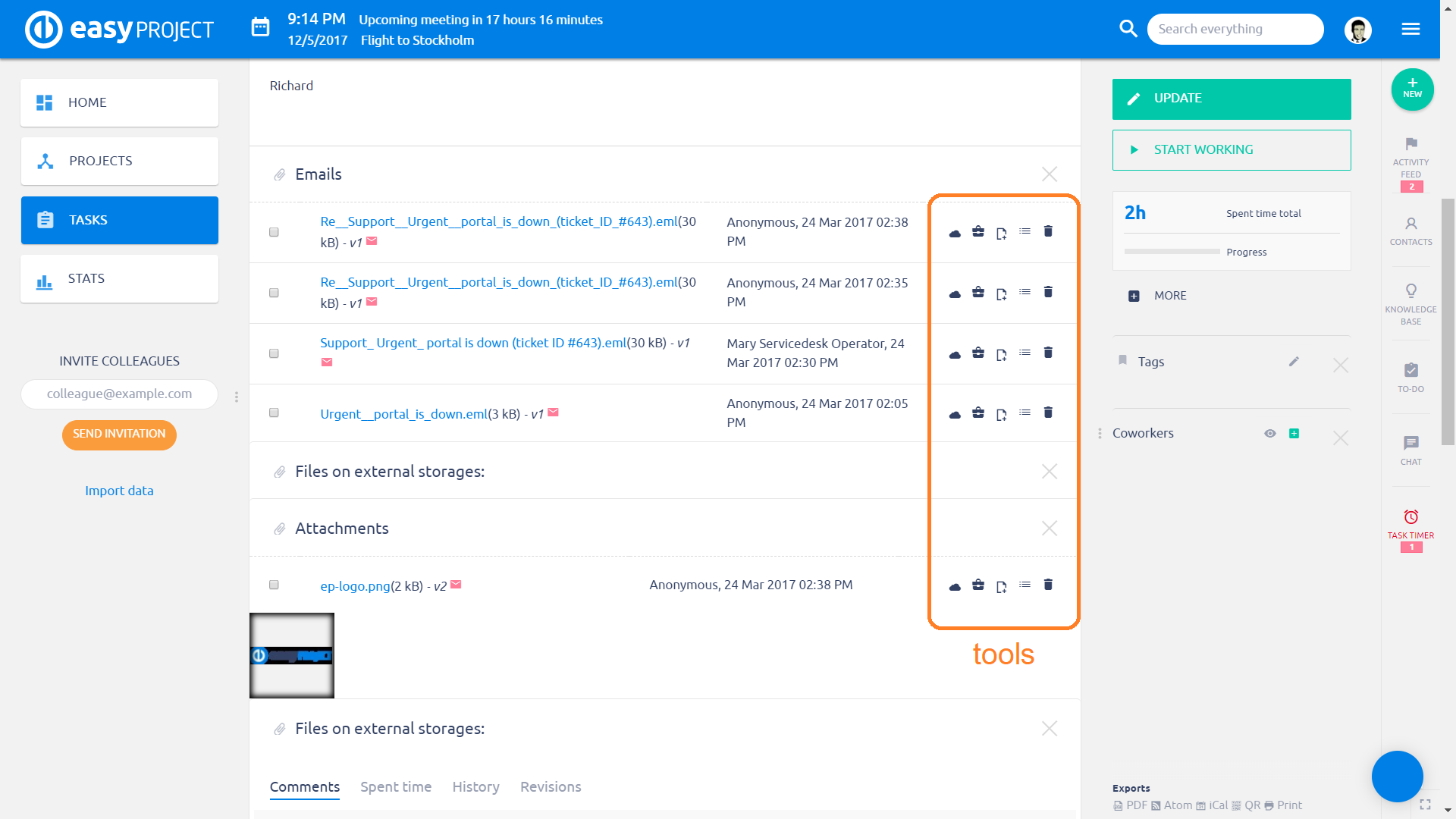Viewport: 1456px width, 819px height.
Task: Open Chat from the right sidebar
Action: 1411,450
